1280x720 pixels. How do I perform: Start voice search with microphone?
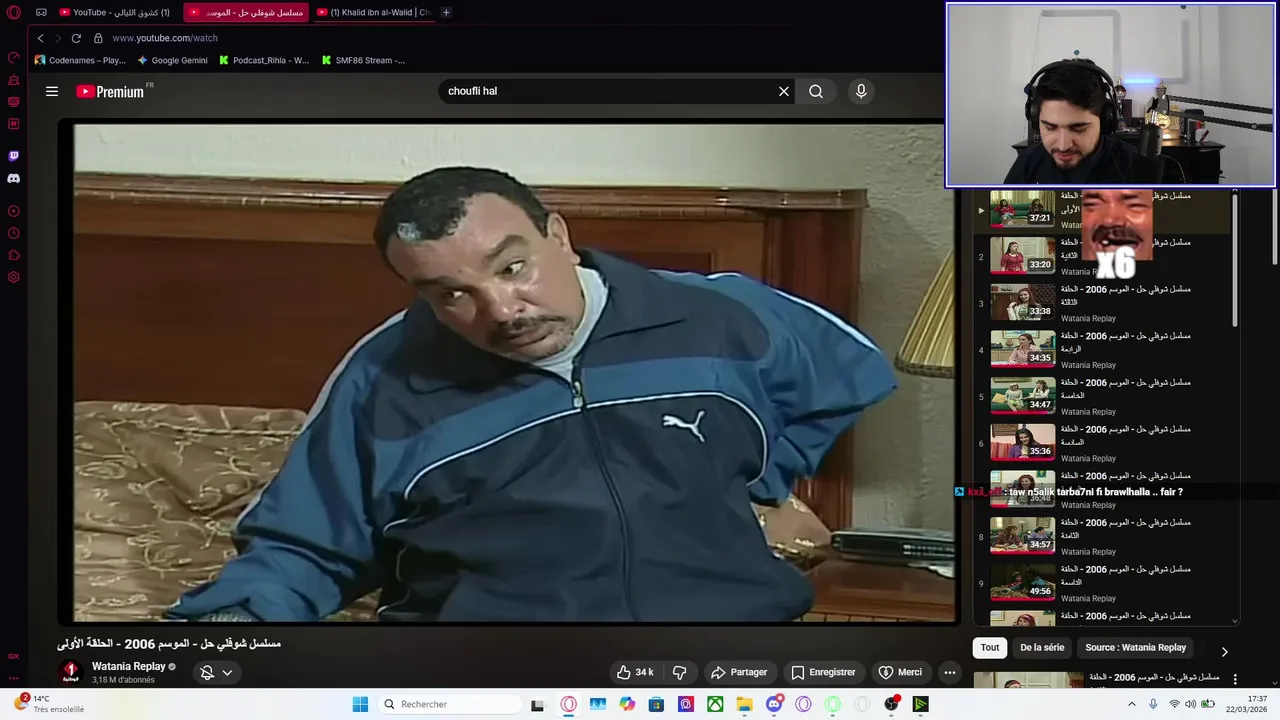coord(861,91)
